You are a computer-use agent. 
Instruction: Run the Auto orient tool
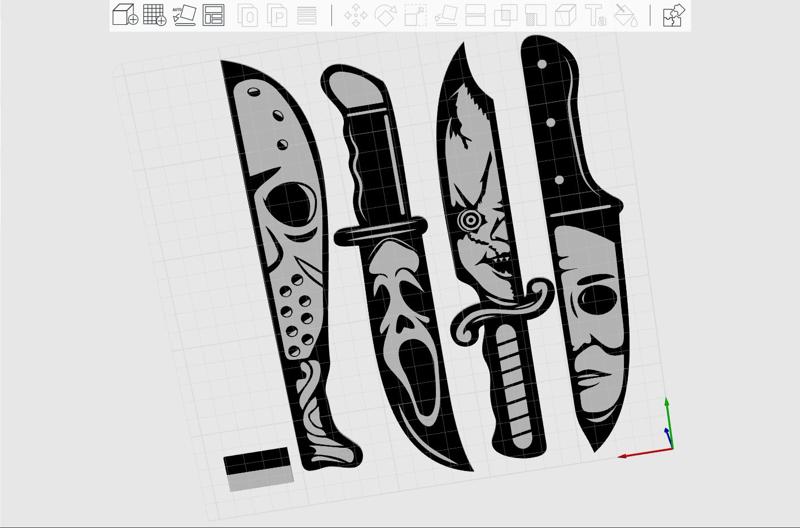point(184,15)
